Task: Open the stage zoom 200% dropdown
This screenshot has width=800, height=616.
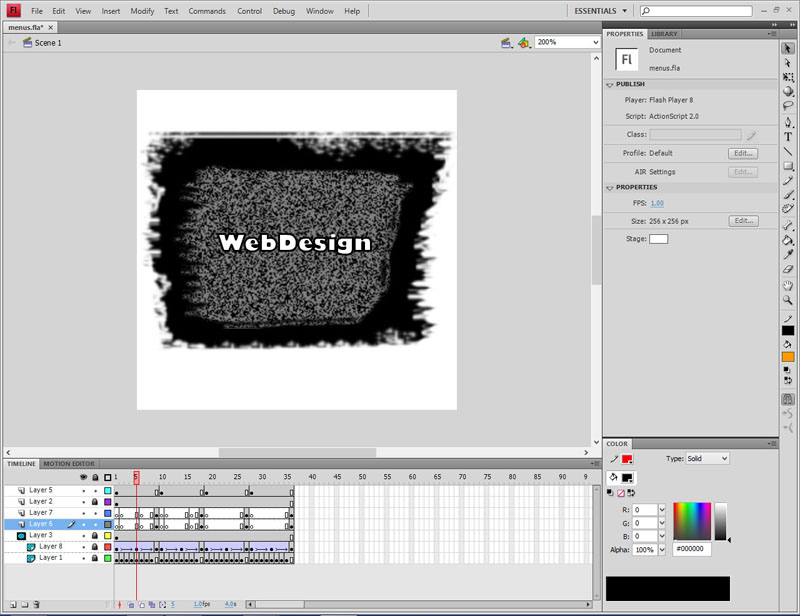Action: tap(566, 43)
